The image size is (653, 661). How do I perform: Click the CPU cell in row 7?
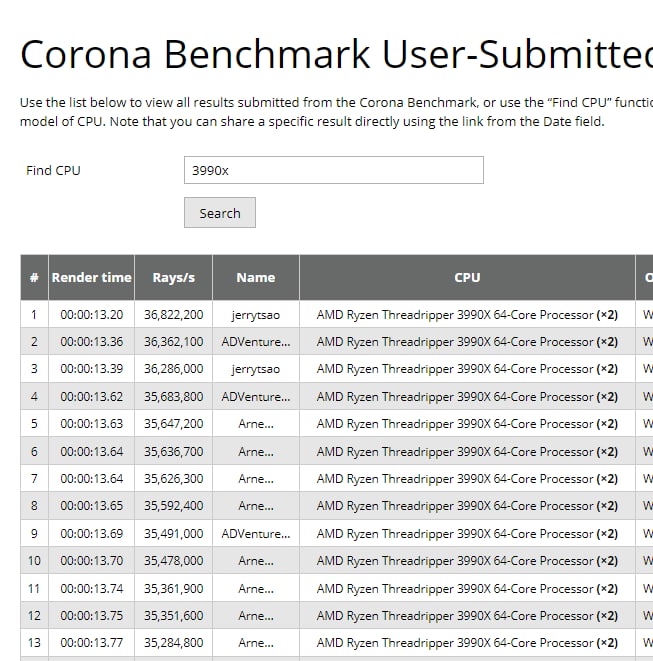467,478
